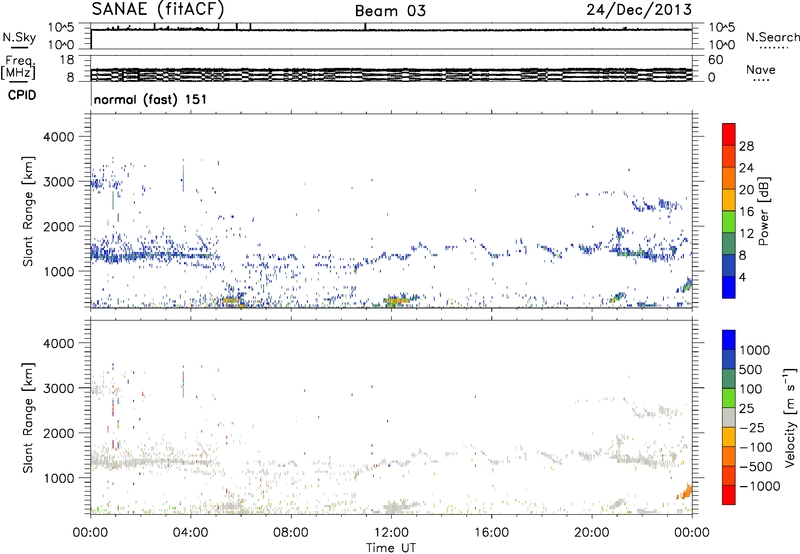The image size is (800, 554).
Task: Click the Velocity [m s-1] colorbar title
Action: [x=790, y=417]
